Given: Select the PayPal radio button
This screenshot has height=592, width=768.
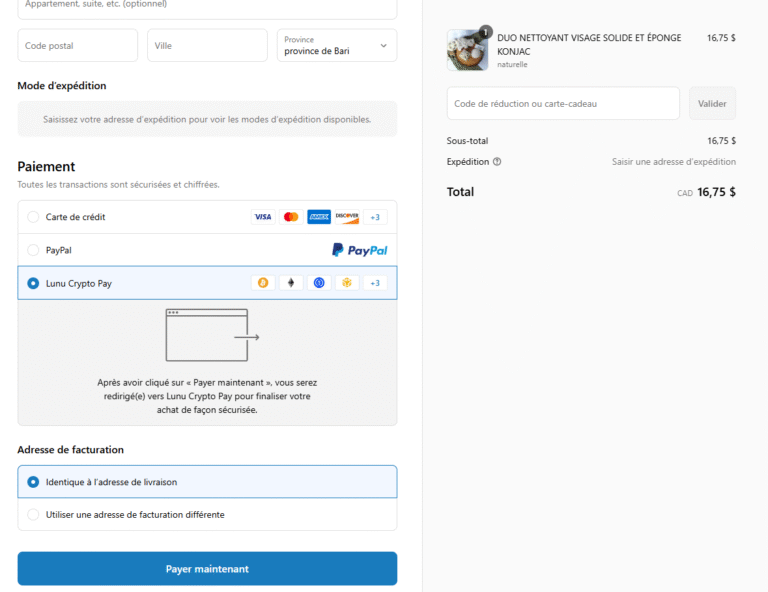Looking at the screenshot, I should pos(33,250).
